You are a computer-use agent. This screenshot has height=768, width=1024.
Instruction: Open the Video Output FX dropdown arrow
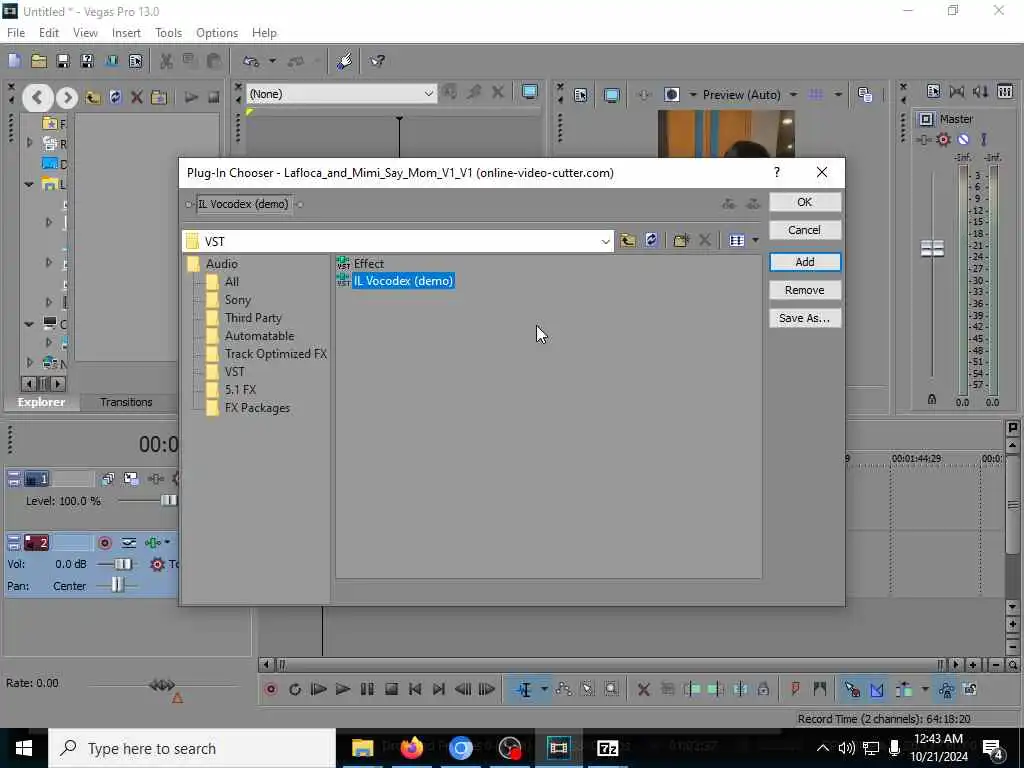(692, 95)
